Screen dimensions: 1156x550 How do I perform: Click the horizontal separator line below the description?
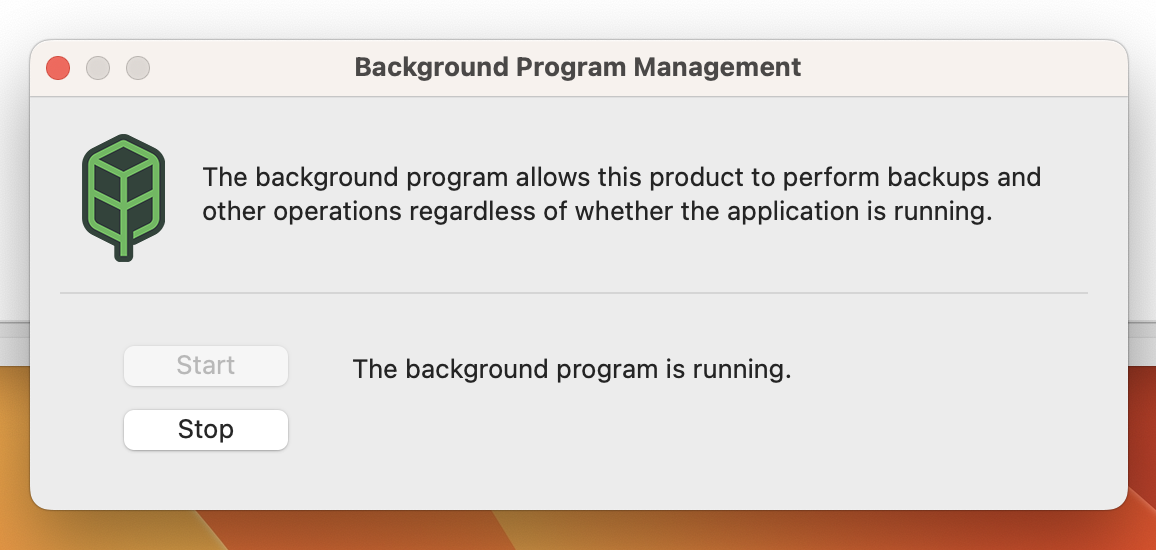pyautogui.click(x=574, y=293)
